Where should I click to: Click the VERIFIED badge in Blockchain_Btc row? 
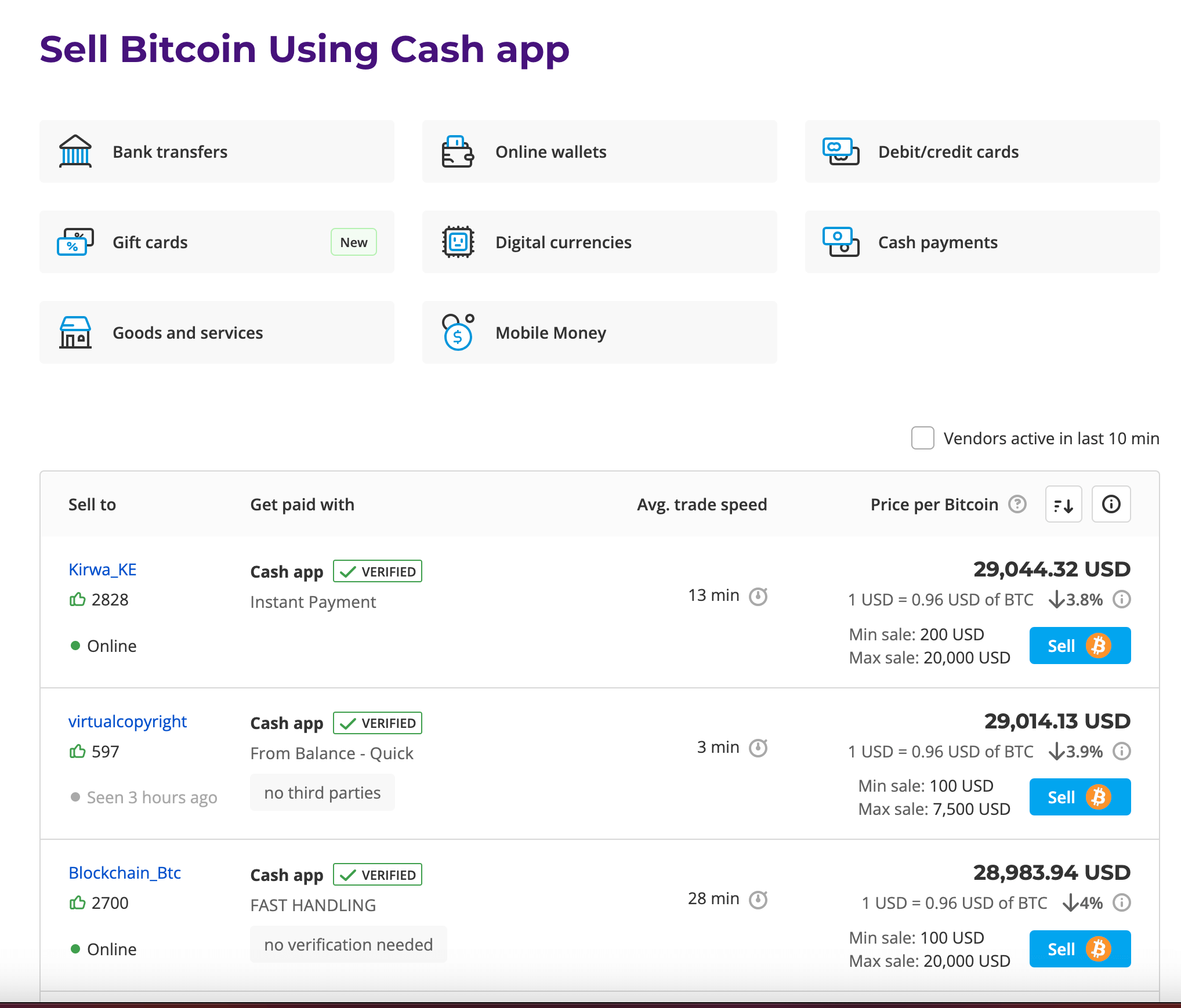378,875
